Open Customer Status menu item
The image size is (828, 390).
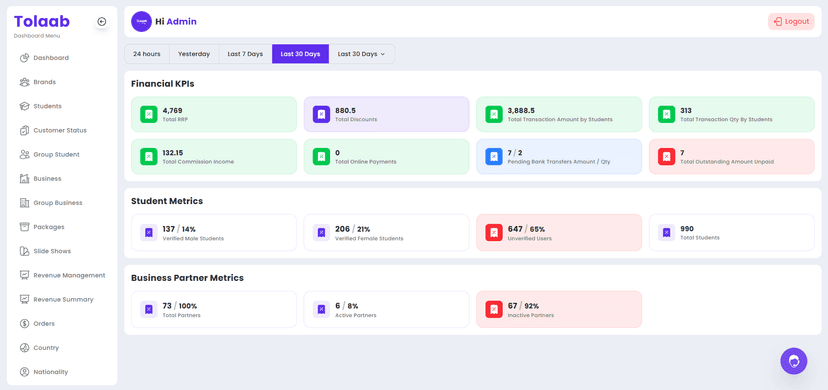pyautogui.click(x=62, y=130)
